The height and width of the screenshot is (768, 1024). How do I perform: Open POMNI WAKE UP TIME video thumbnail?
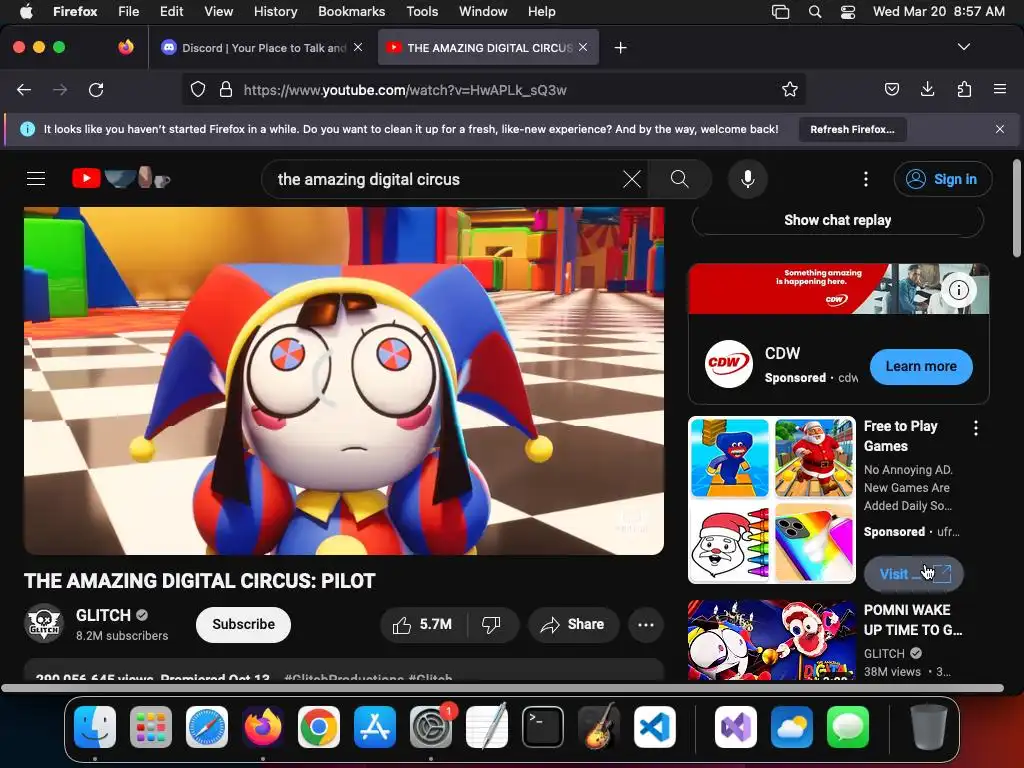click(x=771, y=640)
